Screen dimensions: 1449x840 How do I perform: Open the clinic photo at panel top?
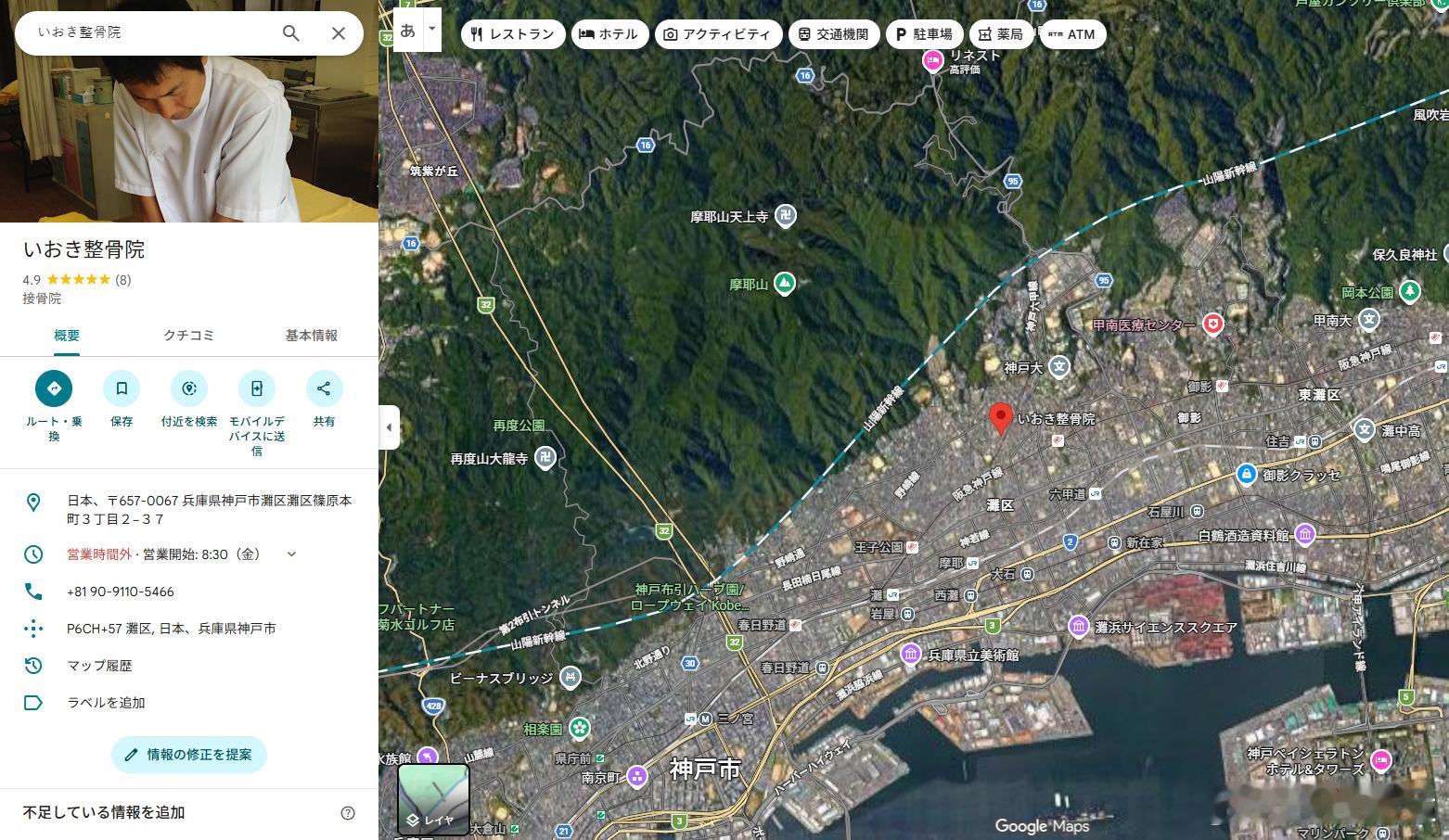click(x=189, y=139)
